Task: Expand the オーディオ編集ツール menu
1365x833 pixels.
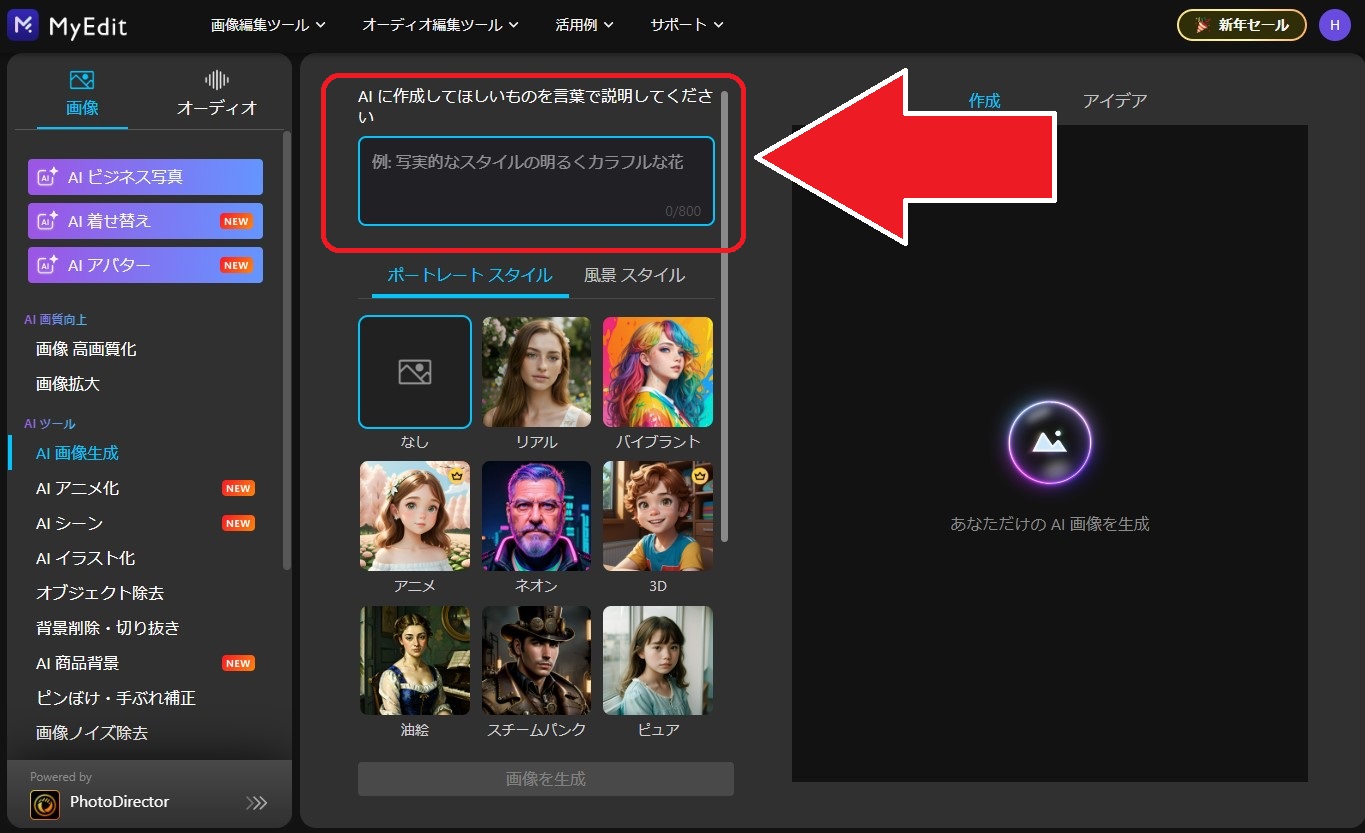Action: 441,25
